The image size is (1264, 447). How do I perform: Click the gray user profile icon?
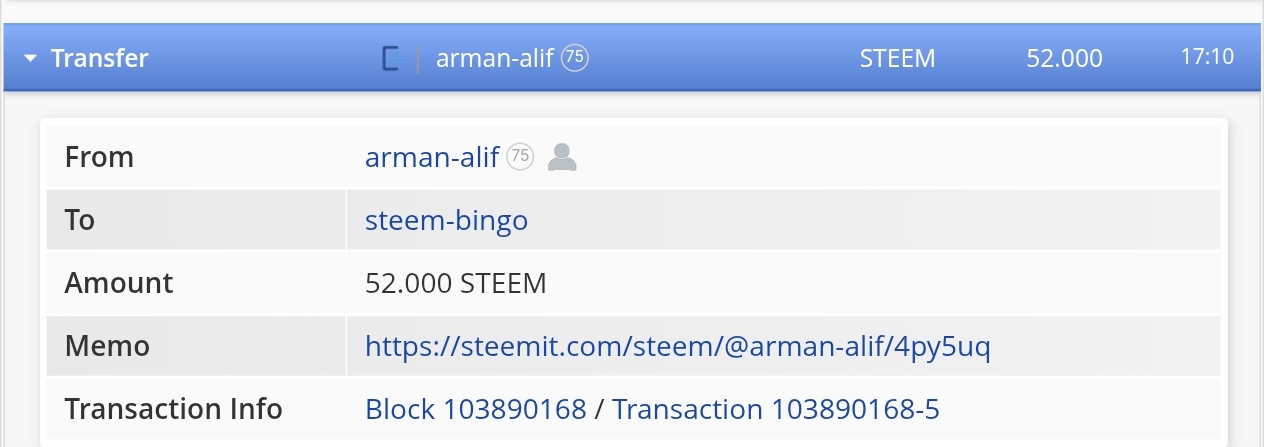click(563, 157)
